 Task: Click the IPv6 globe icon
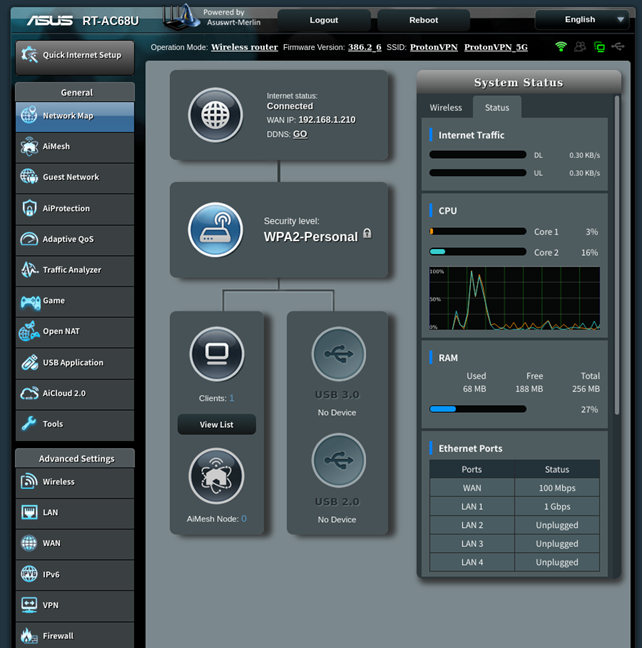tap(29, 574)
